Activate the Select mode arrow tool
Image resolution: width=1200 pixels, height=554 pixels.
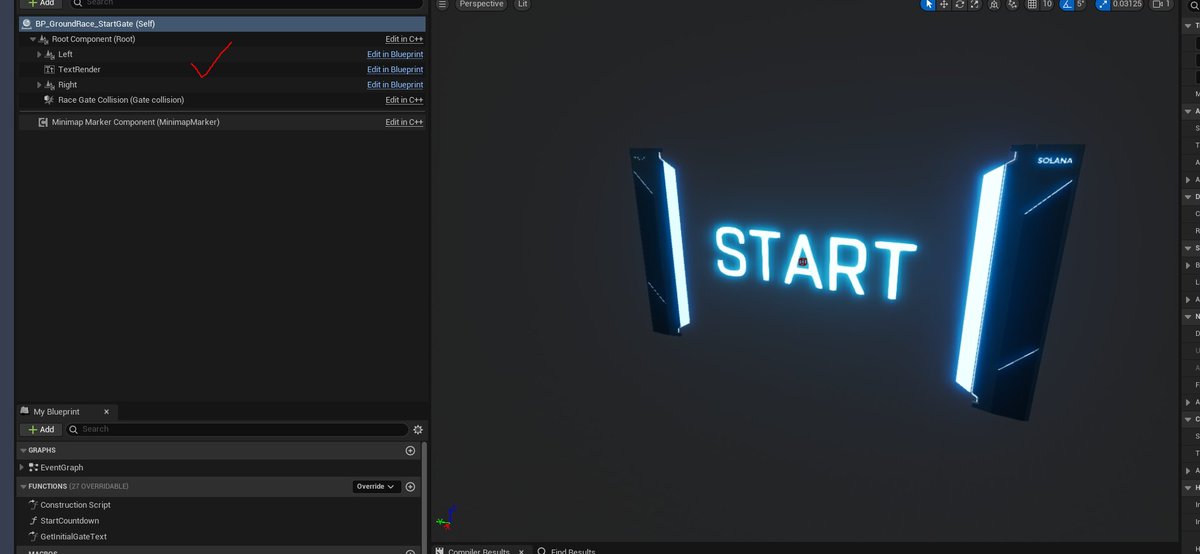click(x=928, y=4)
